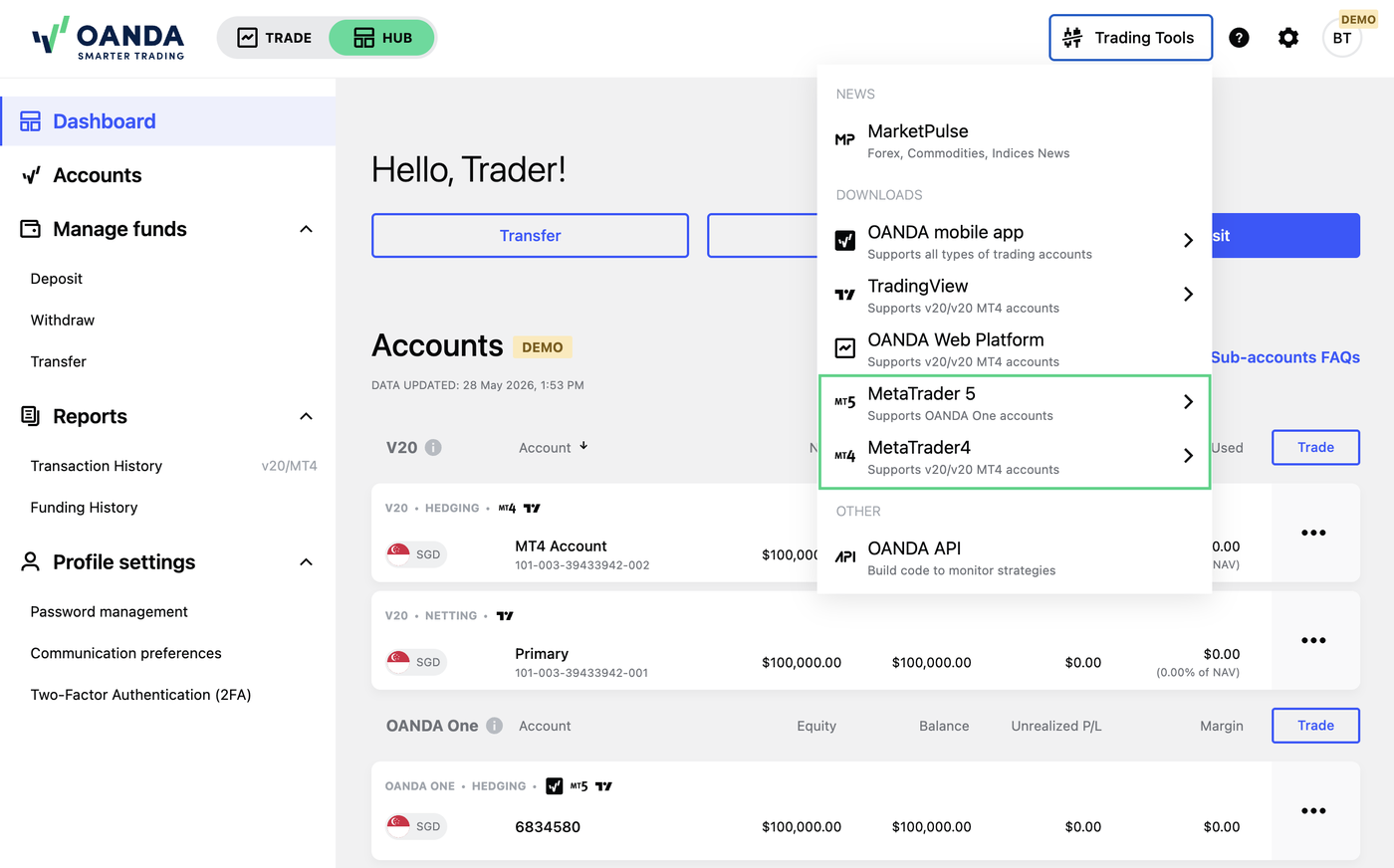Click the OANDA One info icon

click(494, 726)
